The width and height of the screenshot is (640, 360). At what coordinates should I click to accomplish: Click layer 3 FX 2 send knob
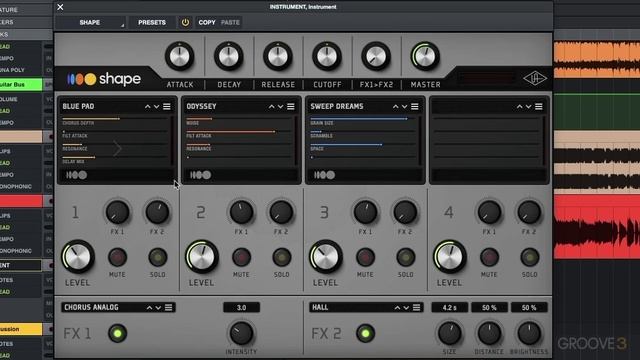[x=405, y=212]
